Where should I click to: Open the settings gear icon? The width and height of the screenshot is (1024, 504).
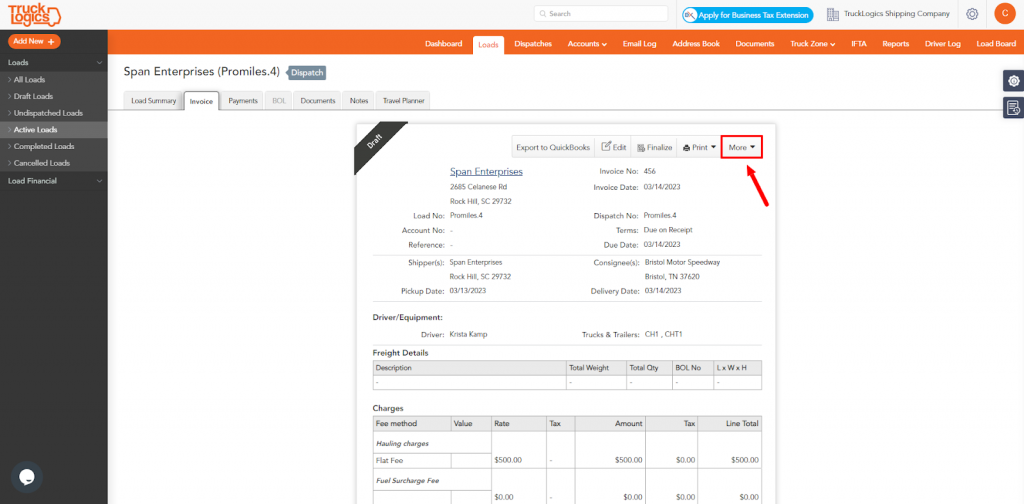click(x=972, y=14)
